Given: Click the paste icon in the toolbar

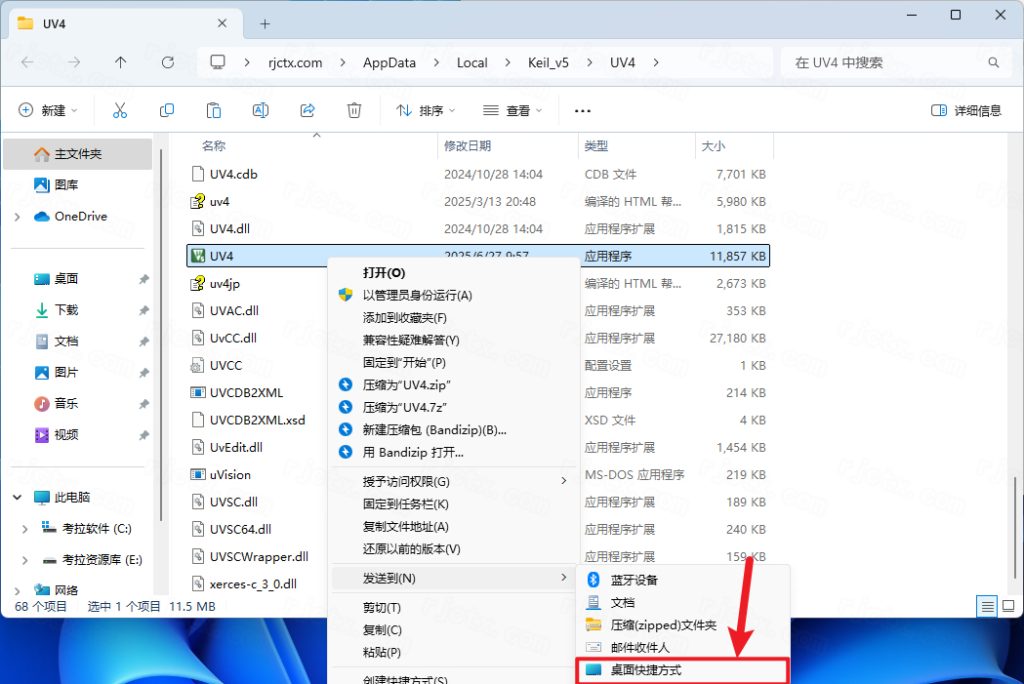Looking at the screenshot, I should pos(214,110).
